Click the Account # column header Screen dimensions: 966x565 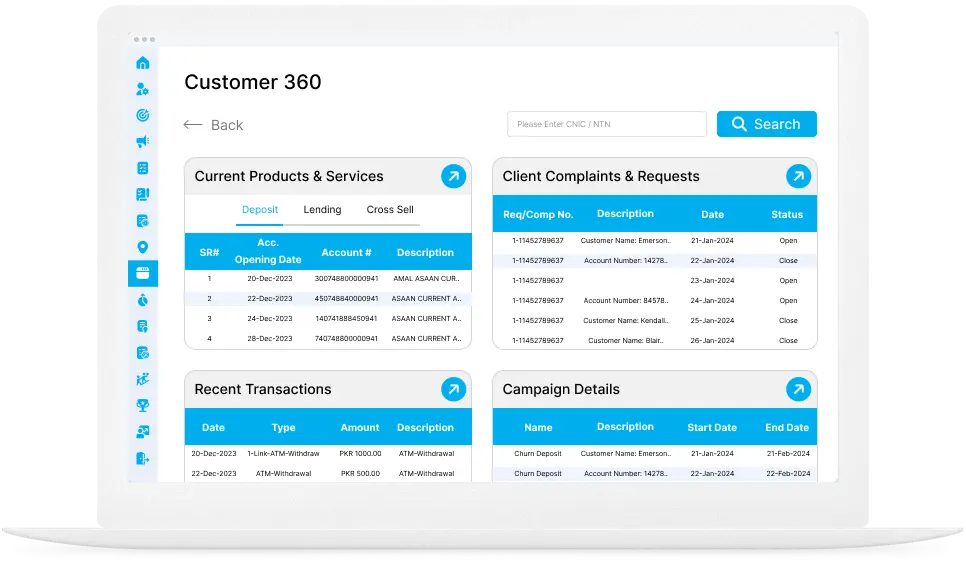346,253
